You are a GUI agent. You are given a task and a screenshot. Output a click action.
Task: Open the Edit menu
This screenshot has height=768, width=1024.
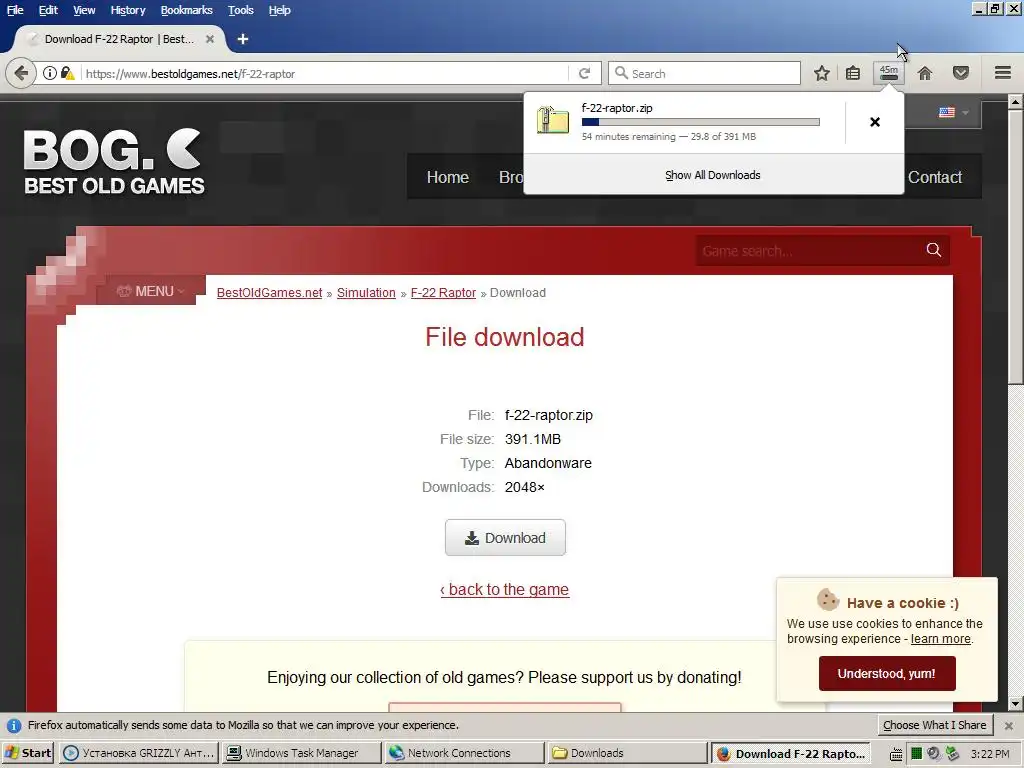48,10
